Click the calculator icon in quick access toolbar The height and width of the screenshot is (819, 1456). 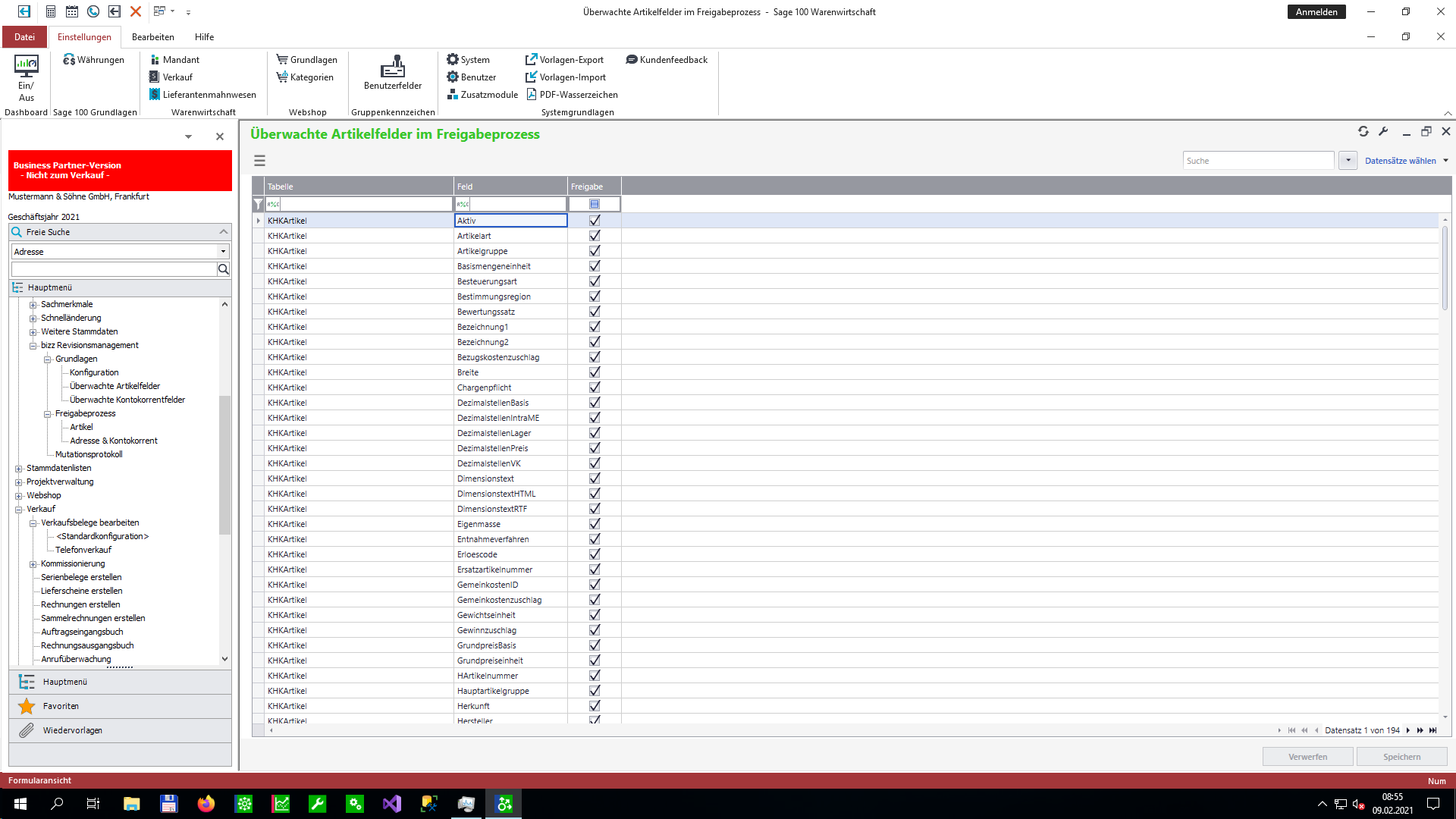51,11
